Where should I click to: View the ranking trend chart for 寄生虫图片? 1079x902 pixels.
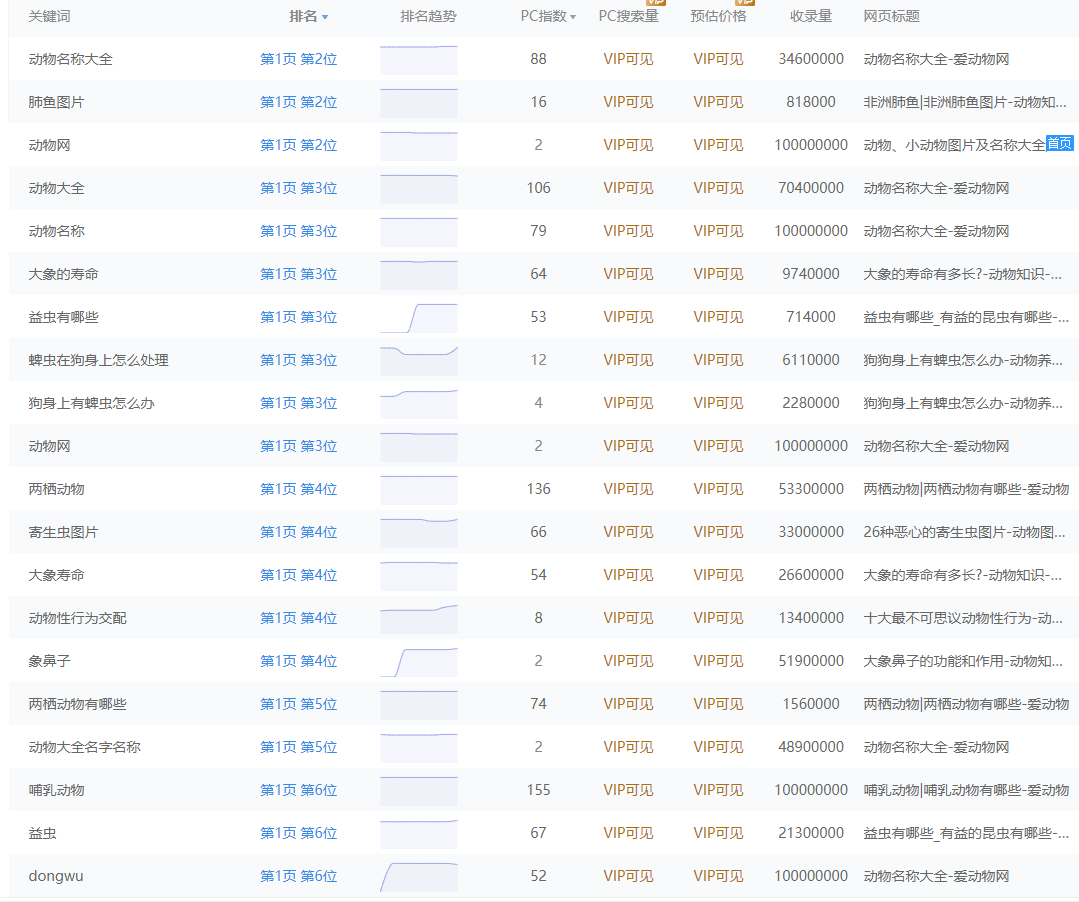pos(418,533)
